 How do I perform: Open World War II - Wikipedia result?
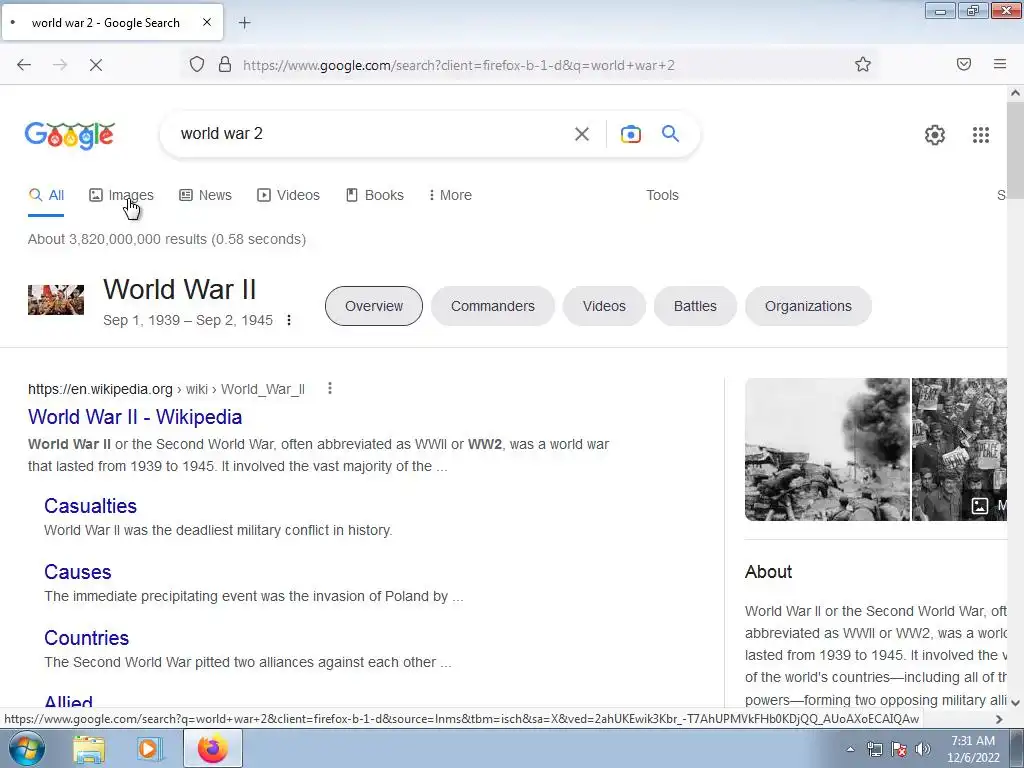tap(135, 417)
